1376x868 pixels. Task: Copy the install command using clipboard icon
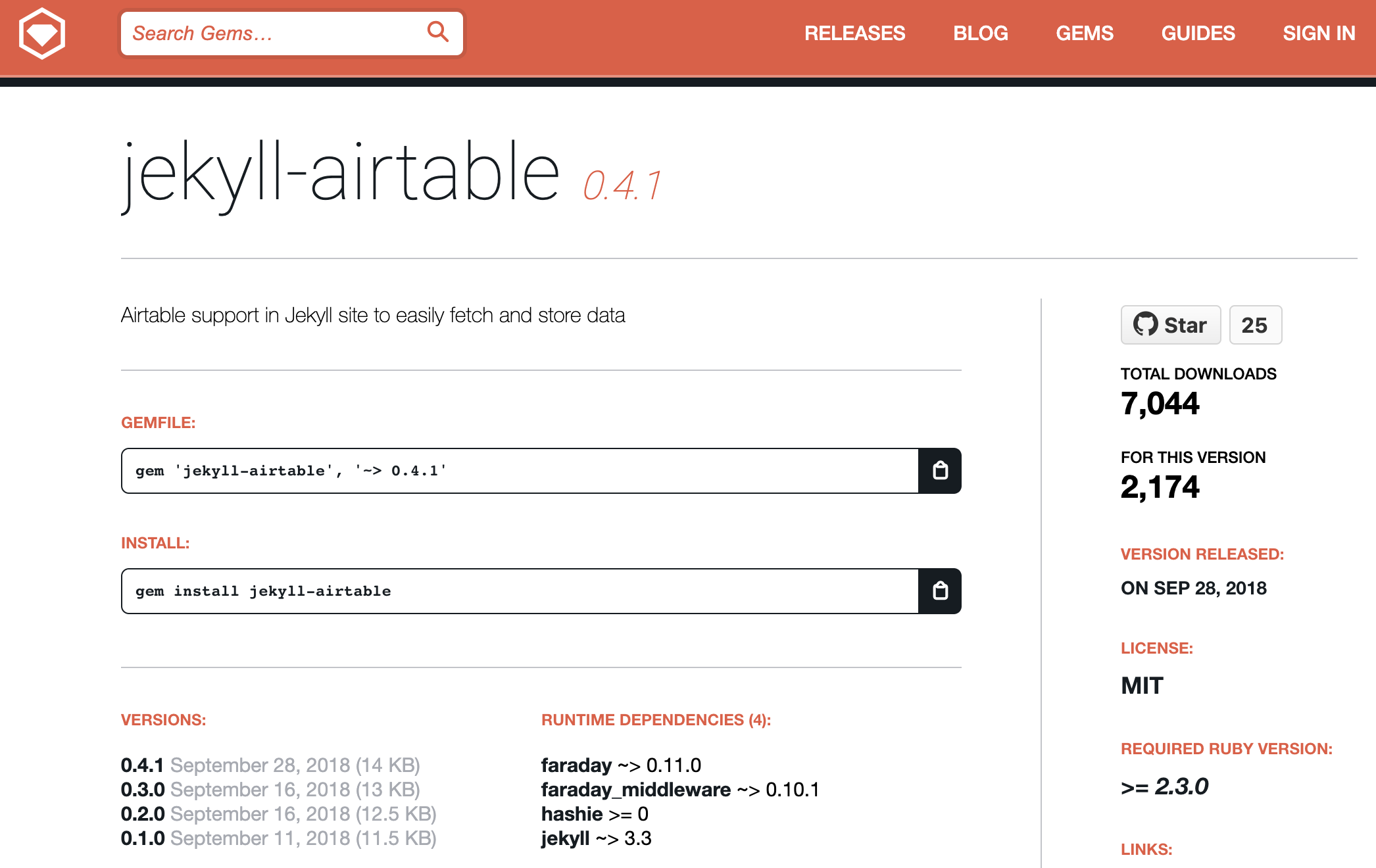coord(939,591)
